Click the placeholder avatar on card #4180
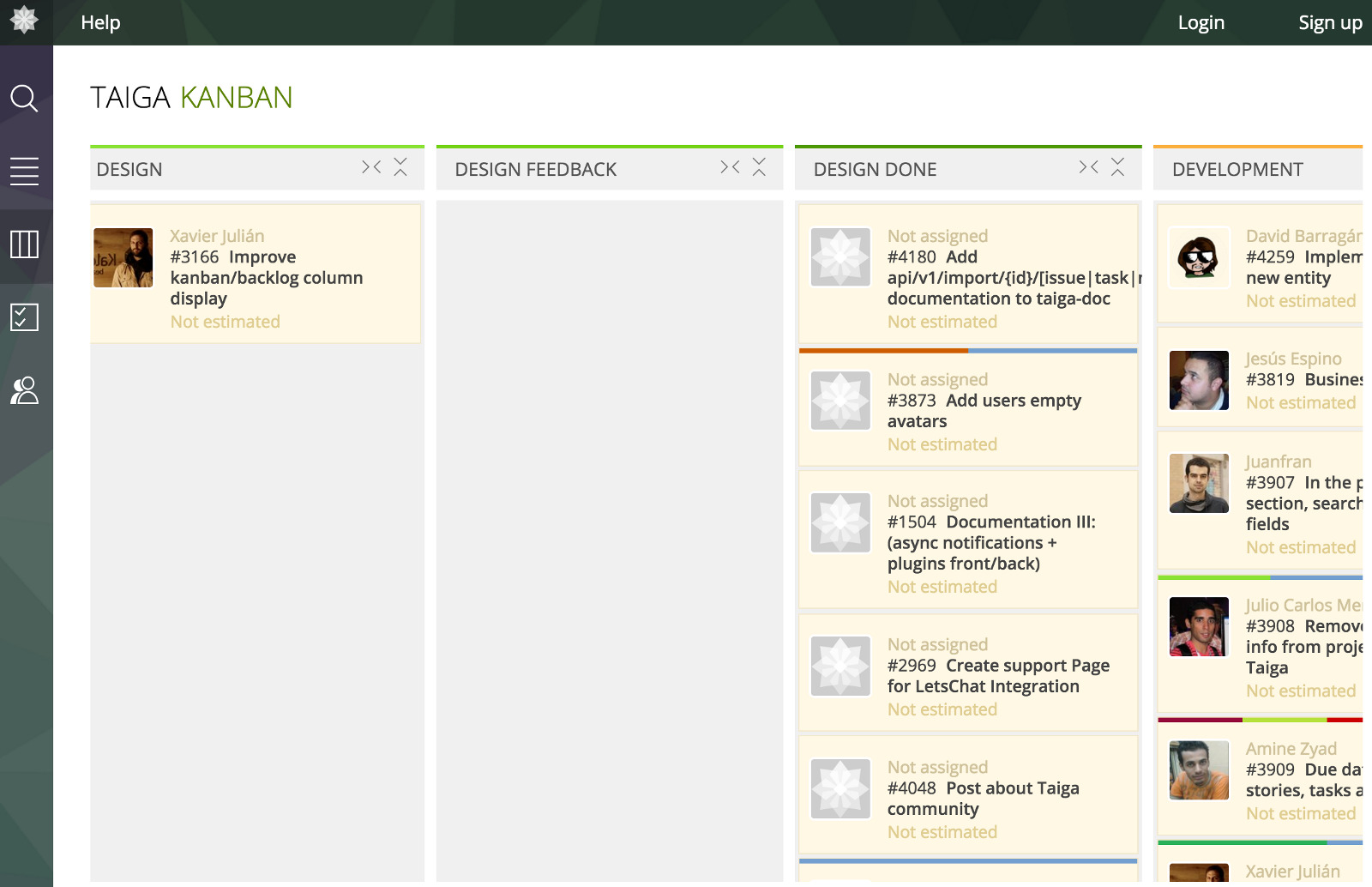This screenshot has height=887, width=1372. pyautogui.click(x=840, y=257)
